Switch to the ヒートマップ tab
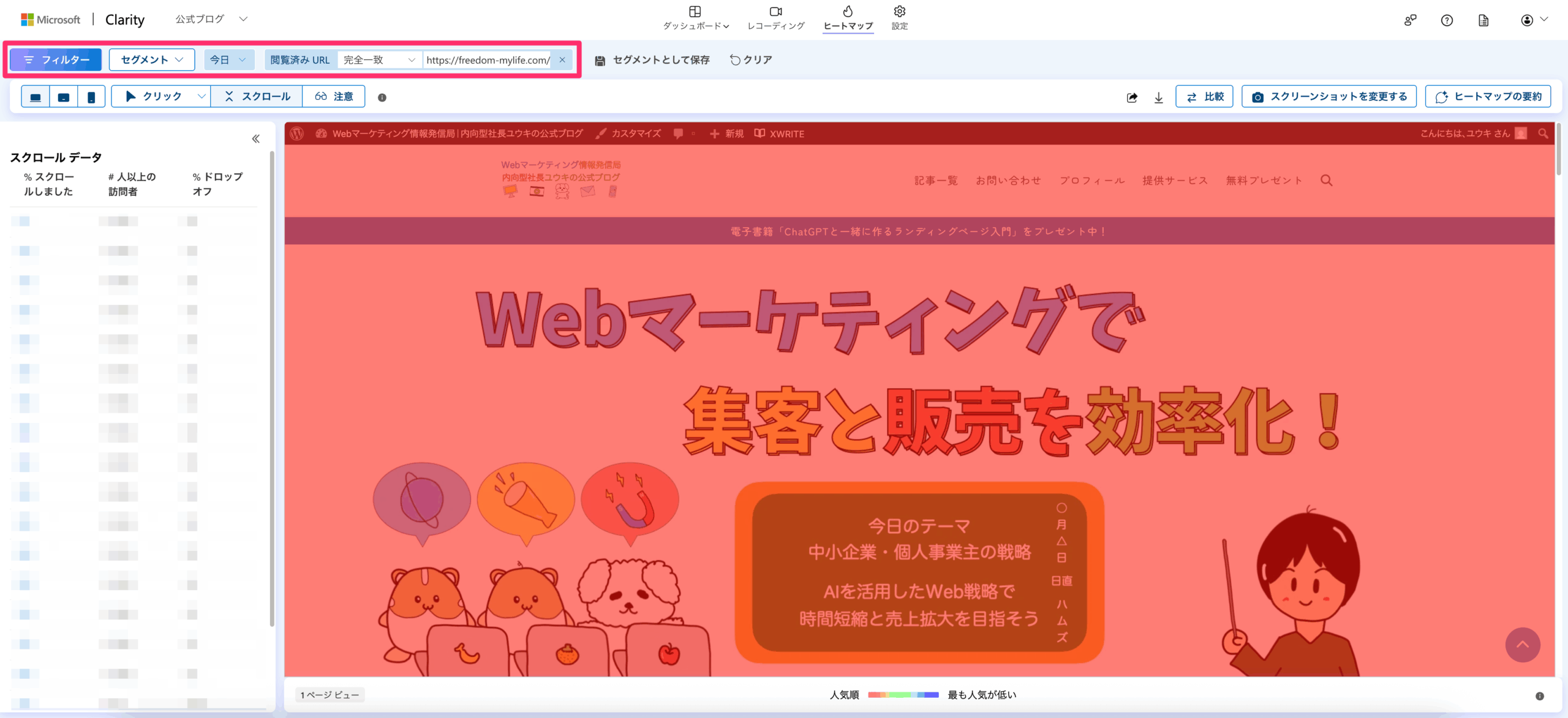Screen dimensions: 1568x718 point(848,18)
